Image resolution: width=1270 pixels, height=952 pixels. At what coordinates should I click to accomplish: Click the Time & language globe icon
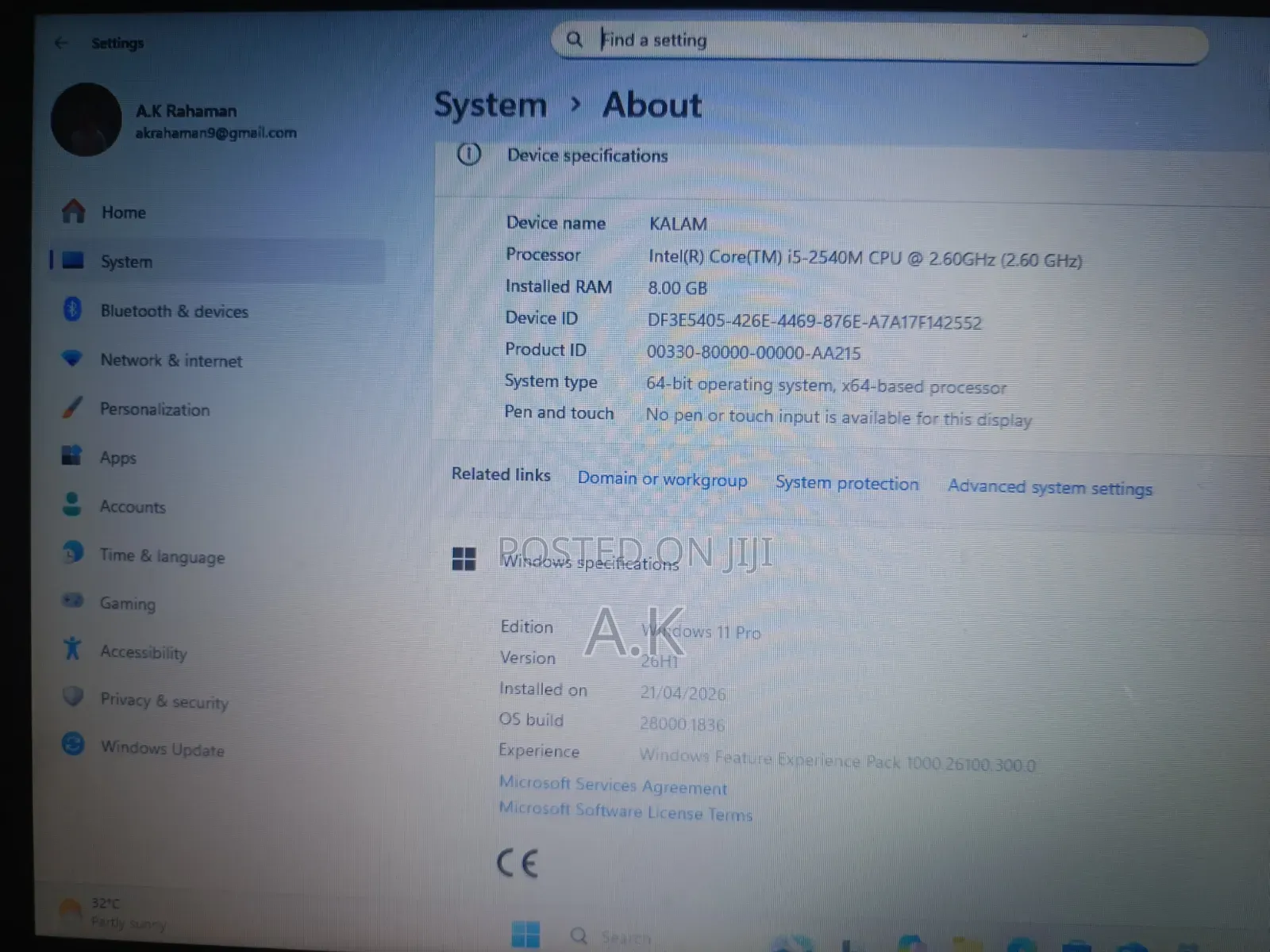72,553
